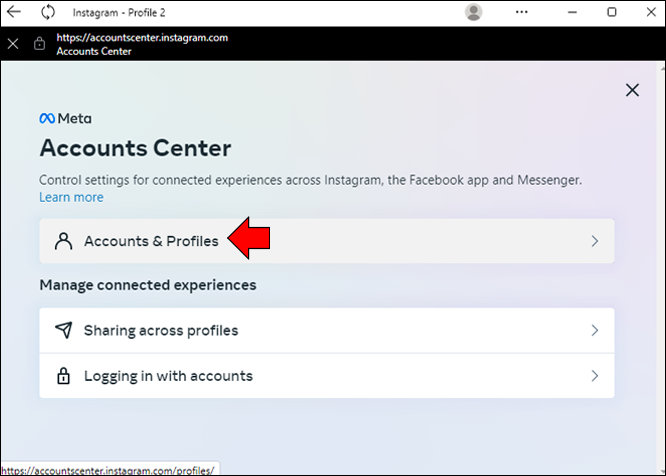The image size is (666, 476).
Task: Click the Meta logo
Action: click(x=65, y=118)
